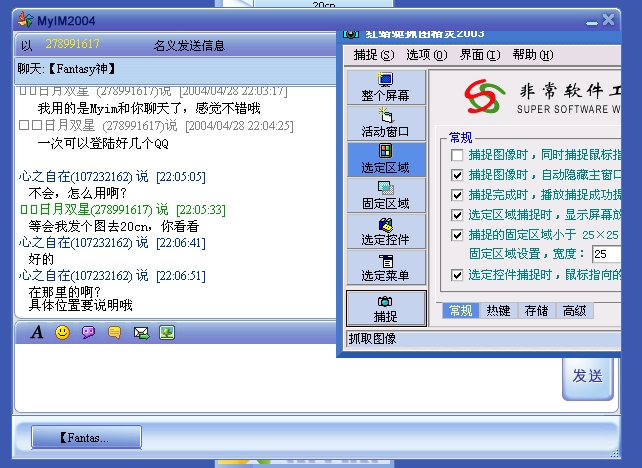Click message 在那里的啊？

coord(65,292)
